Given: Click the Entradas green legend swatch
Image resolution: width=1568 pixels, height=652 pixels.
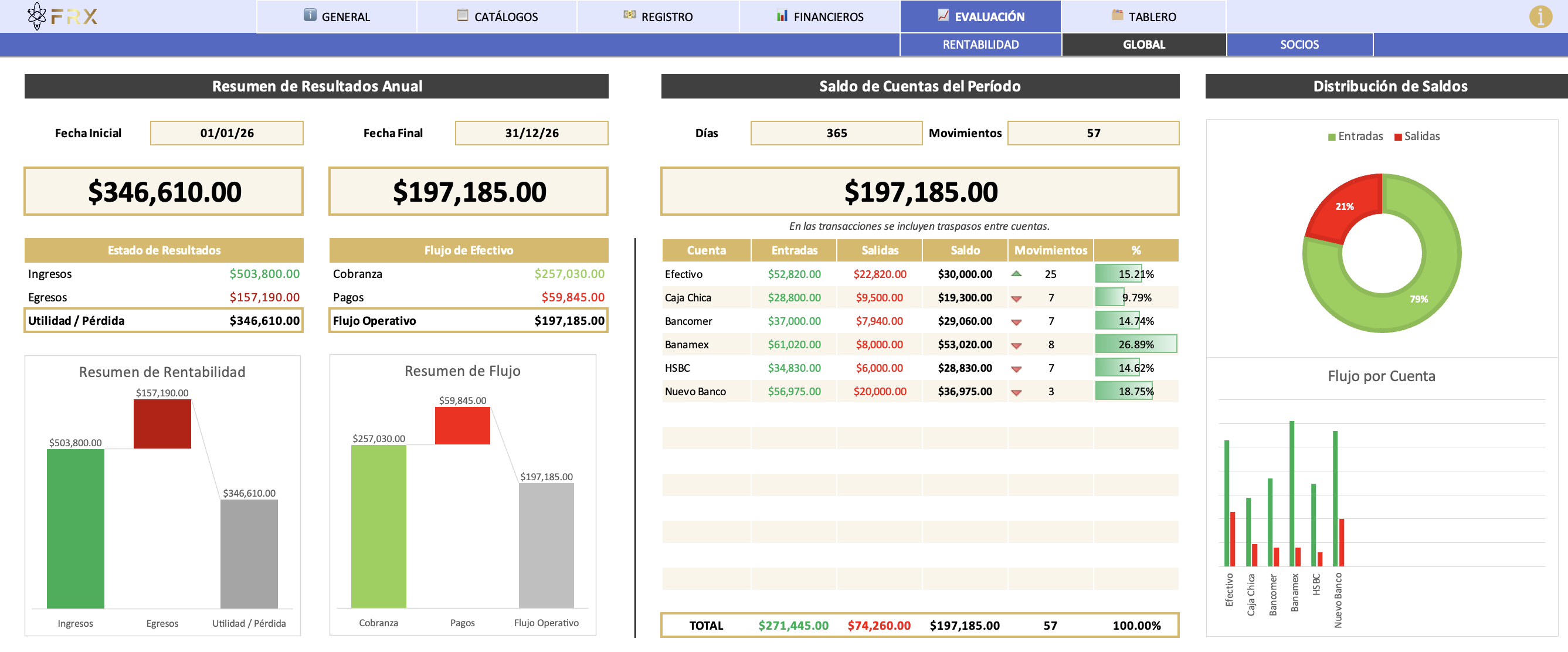Looking at the screenshot, I should (1332, 137).
